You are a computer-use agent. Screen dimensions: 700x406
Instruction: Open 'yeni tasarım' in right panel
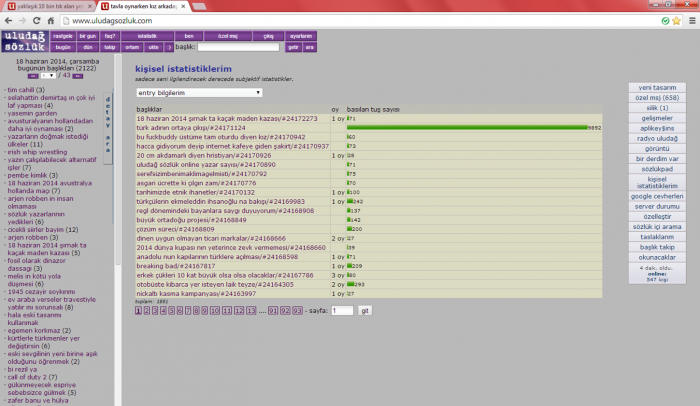tap(657, 88)
